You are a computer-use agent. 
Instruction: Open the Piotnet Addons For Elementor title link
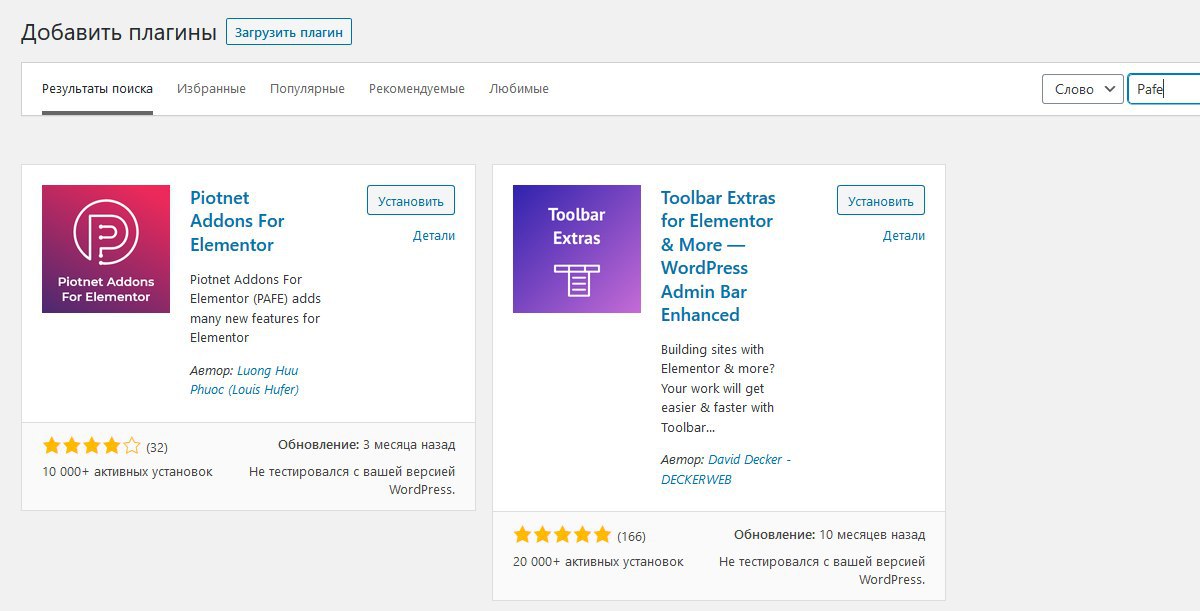[237, 221]
